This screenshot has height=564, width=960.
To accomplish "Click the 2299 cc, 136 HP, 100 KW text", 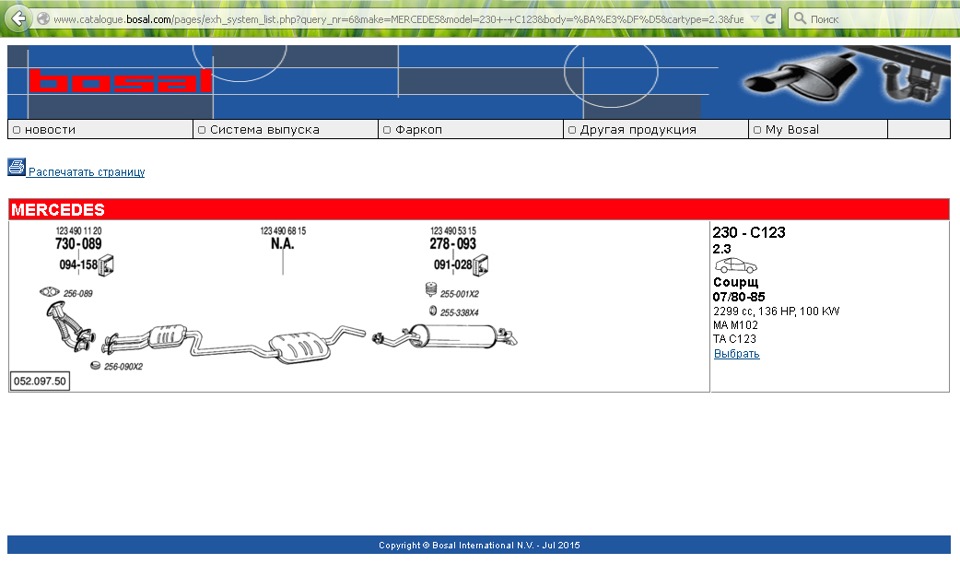I will tap(776, 311).
